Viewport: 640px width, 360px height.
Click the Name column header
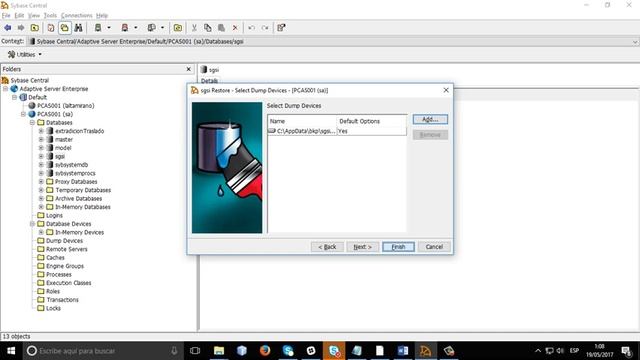pyautogui.click(x=302, y=121)
